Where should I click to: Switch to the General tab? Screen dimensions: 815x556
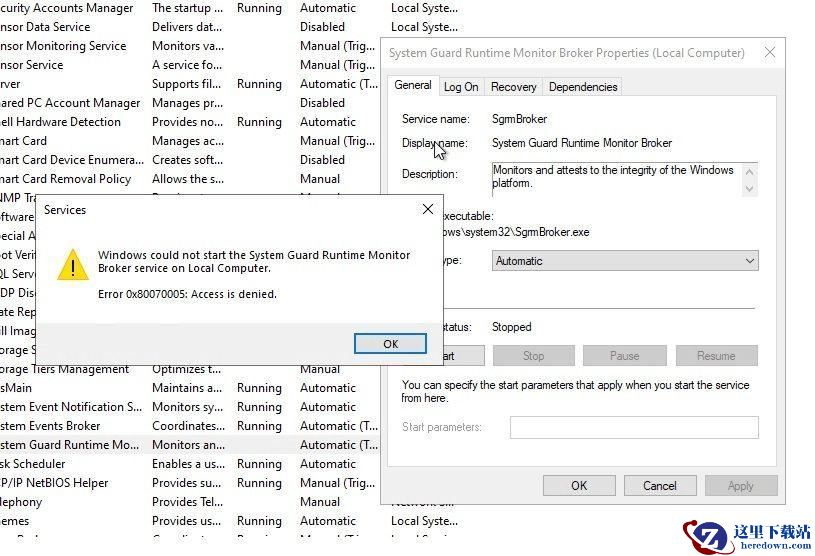click(x=413, y=85)
